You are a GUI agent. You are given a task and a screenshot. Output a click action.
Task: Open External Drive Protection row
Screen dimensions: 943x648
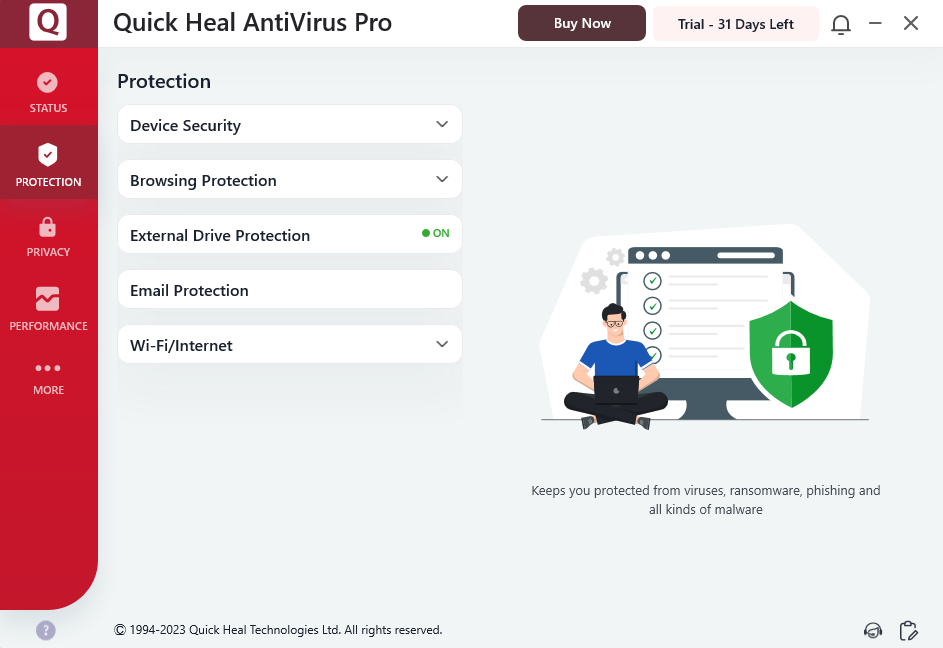coord(290,234)
